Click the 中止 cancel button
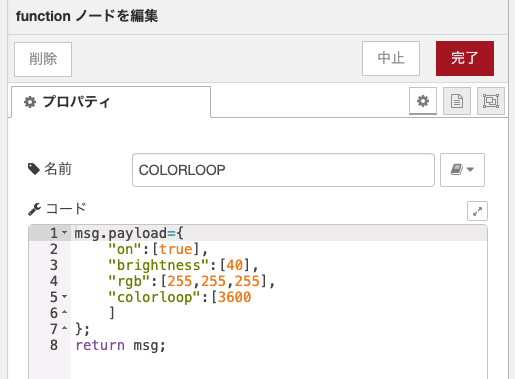Screen dimensions: 515x379 click(391, 58)
